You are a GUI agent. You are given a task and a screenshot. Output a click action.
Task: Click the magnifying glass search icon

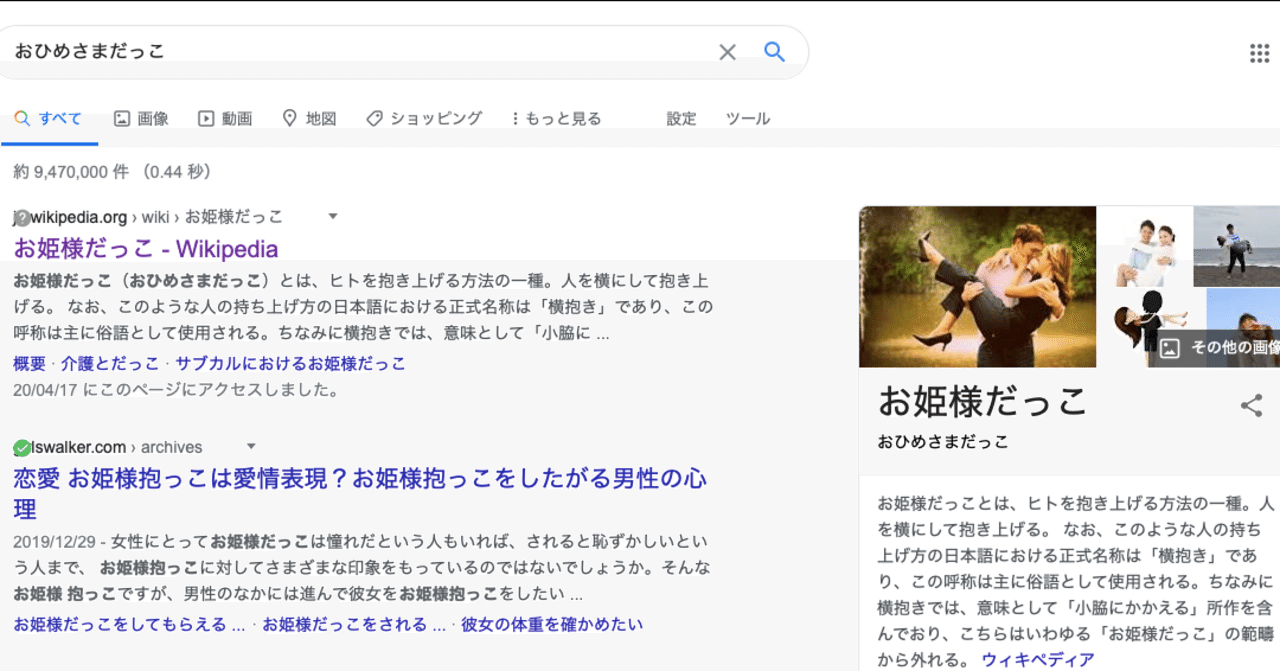pos(774,52)
